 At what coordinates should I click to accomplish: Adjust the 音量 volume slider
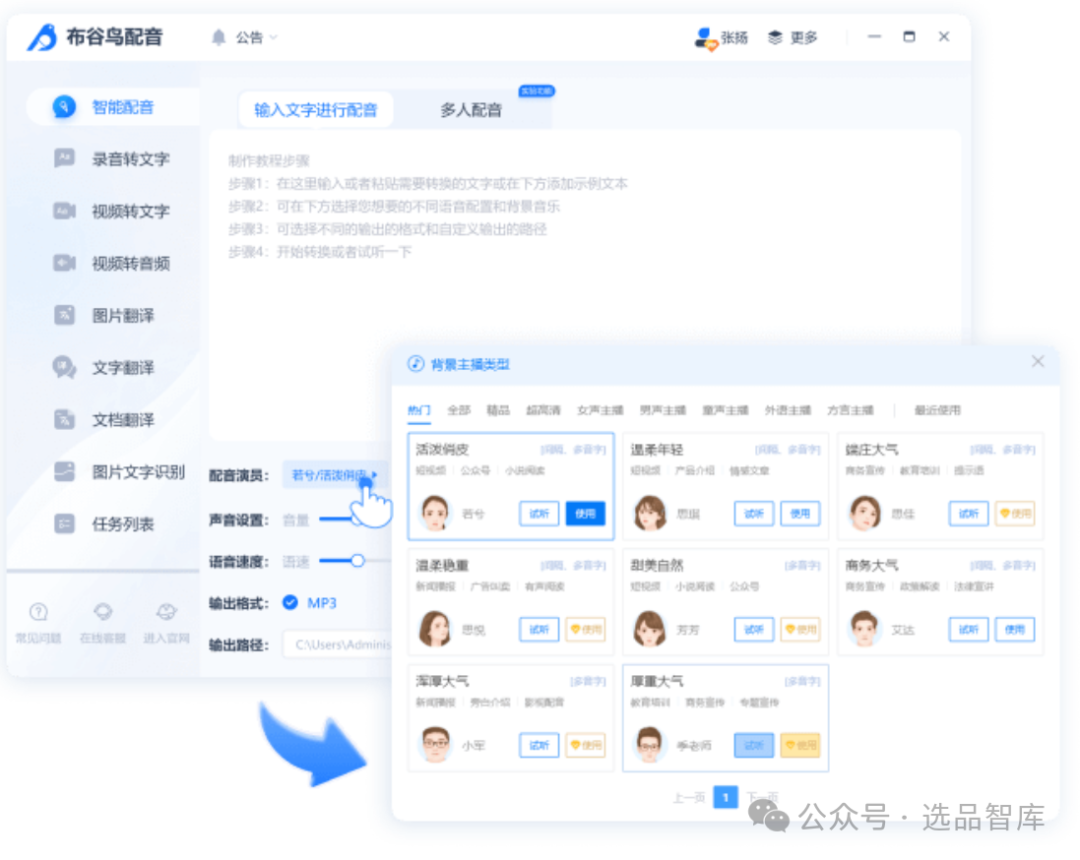(x=355, y=519)
